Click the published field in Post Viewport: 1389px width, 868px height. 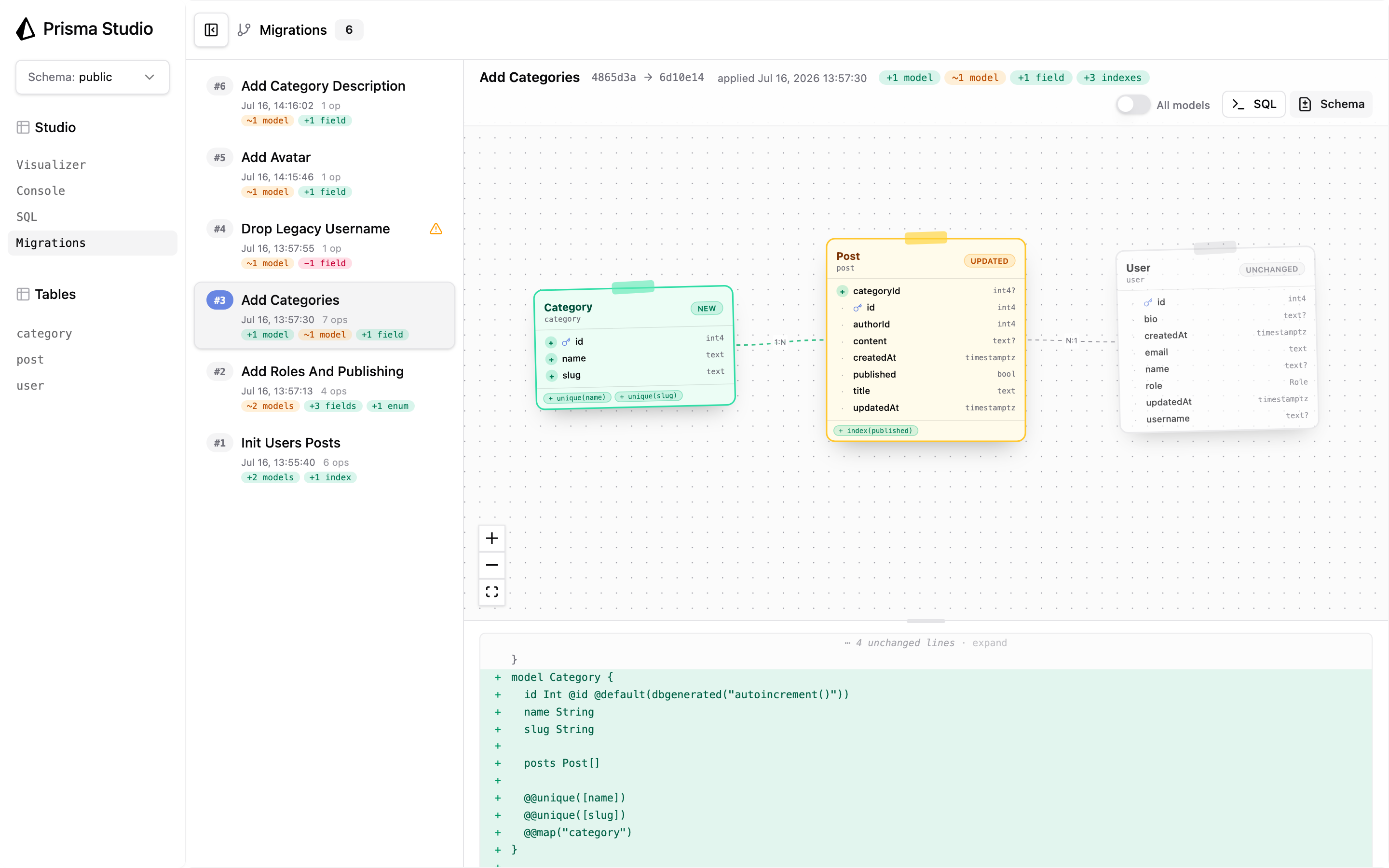(x=926, y=374)
